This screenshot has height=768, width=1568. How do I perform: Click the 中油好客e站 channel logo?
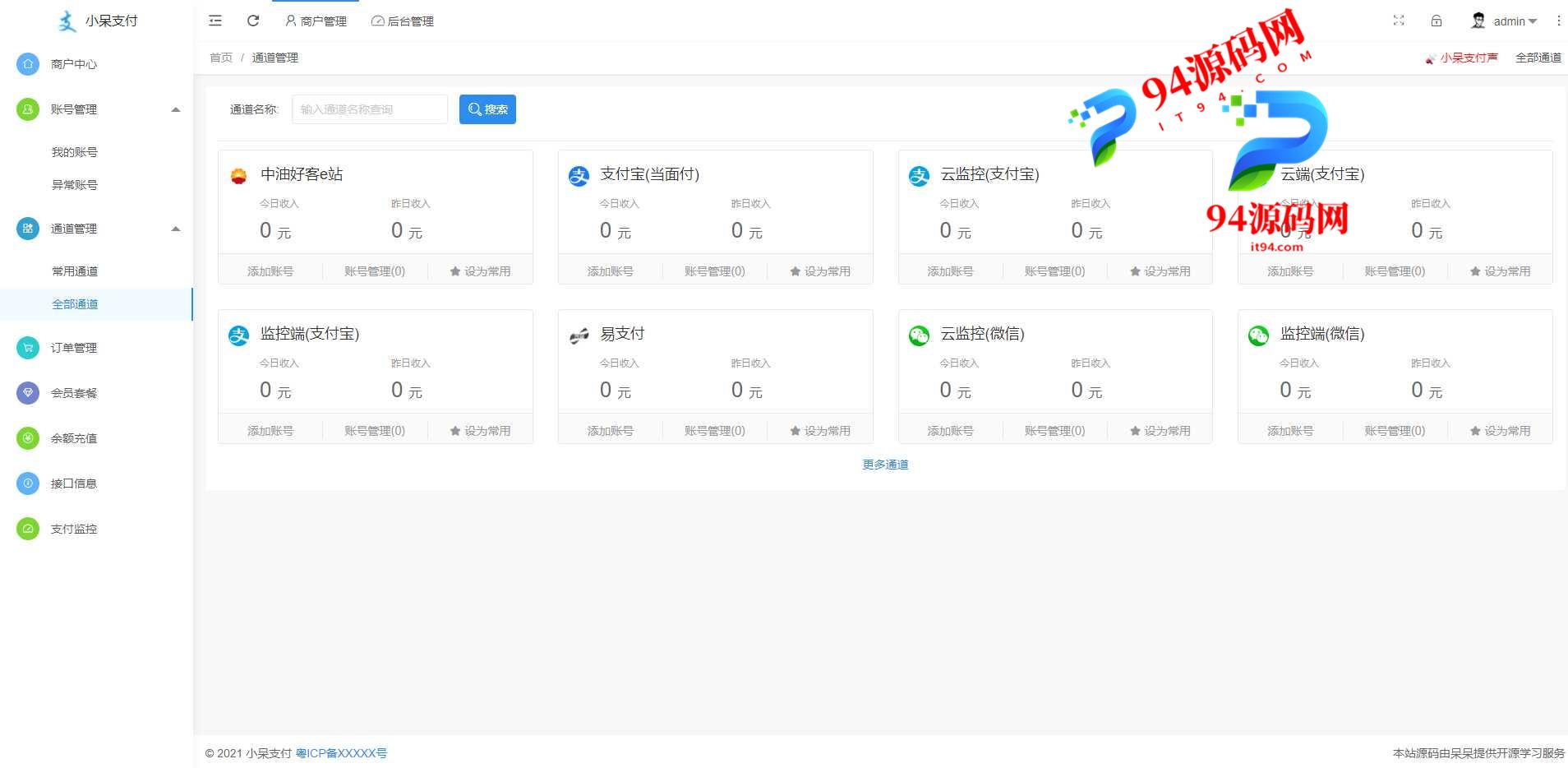click(x=238, y=176)
